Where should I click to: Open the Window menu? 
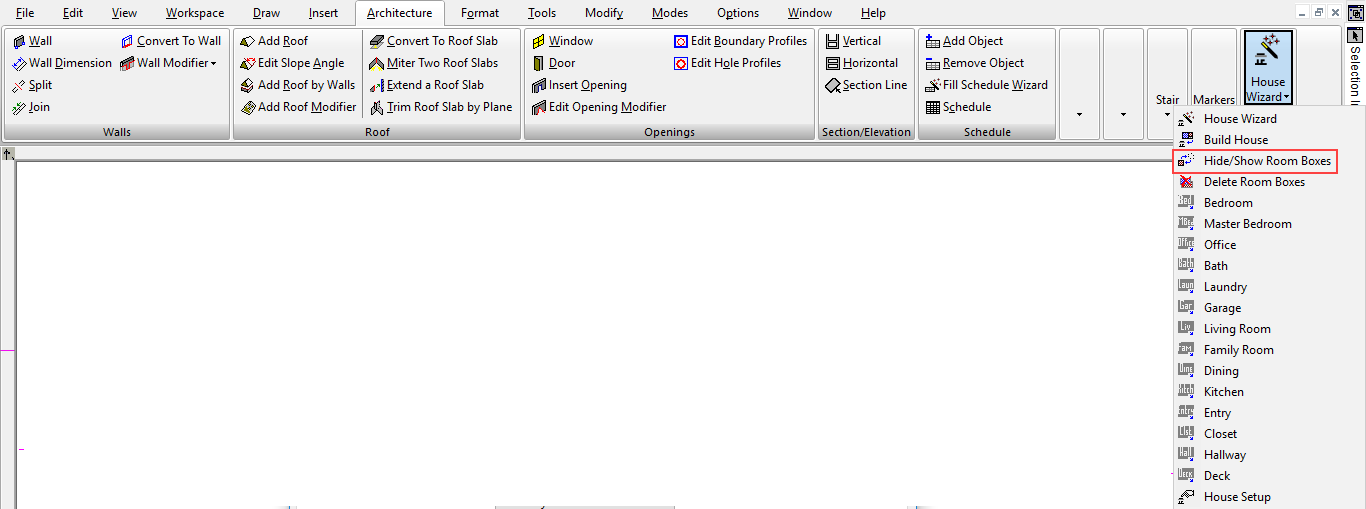coord(810,13)
